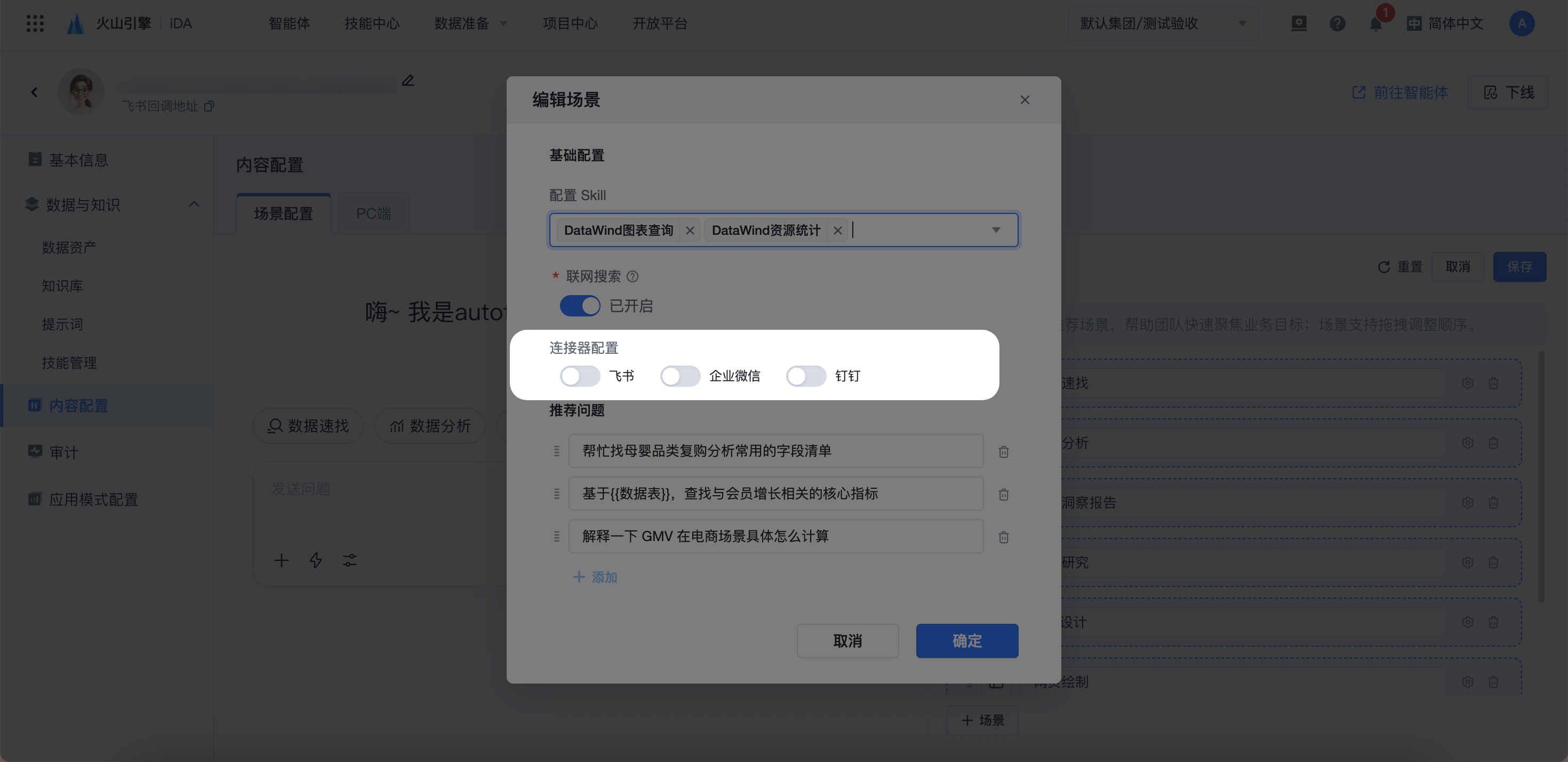The height and width of the screenshot is (762, 1568).
Task: Click the 保存 button
Action: click(1520, 267)
